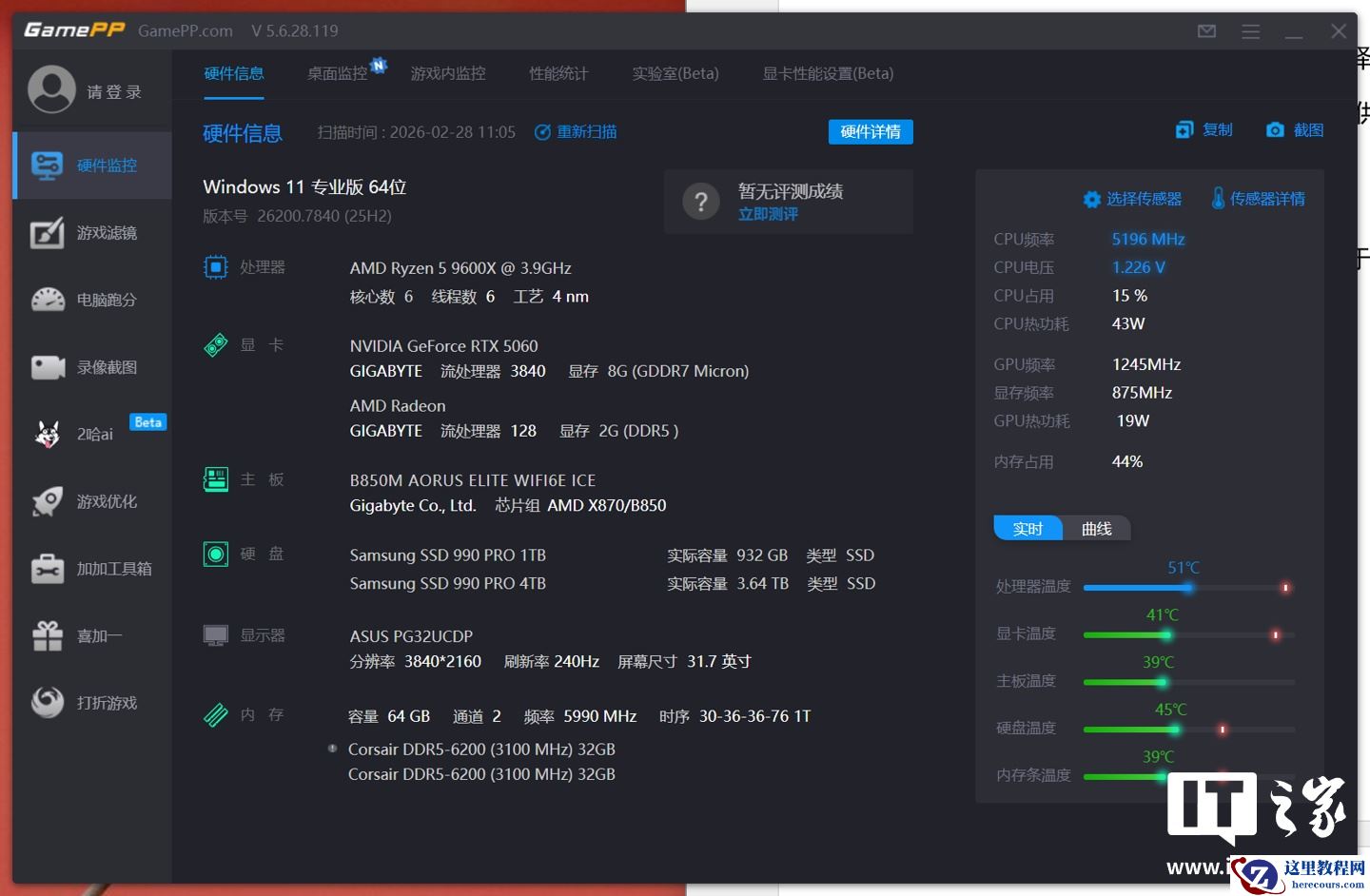Click the B850M AORUS ELITE WIFI6E ICE text
This screenshot has height=896, width=1370.
click(x=473, y=480)
